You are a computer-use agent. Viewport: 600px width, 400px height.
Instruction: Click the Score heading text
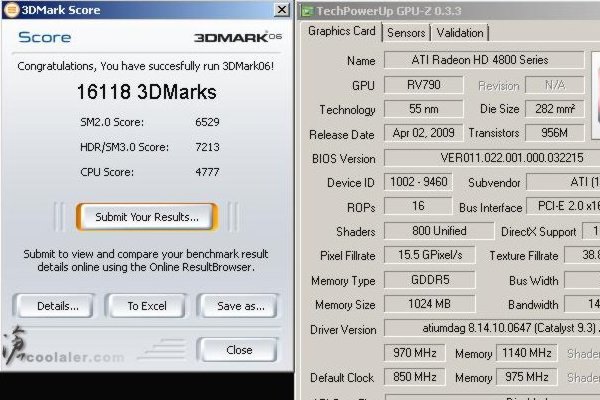pos(44,37)
